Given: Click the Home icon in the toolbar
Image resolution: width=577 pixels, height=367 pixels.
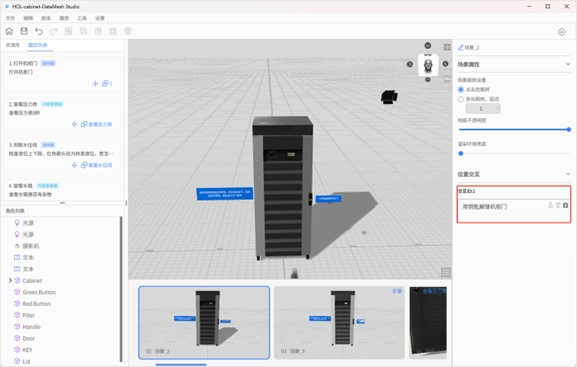Looking at the screenshot, I should pyautogui.click(x=9, y=31).
